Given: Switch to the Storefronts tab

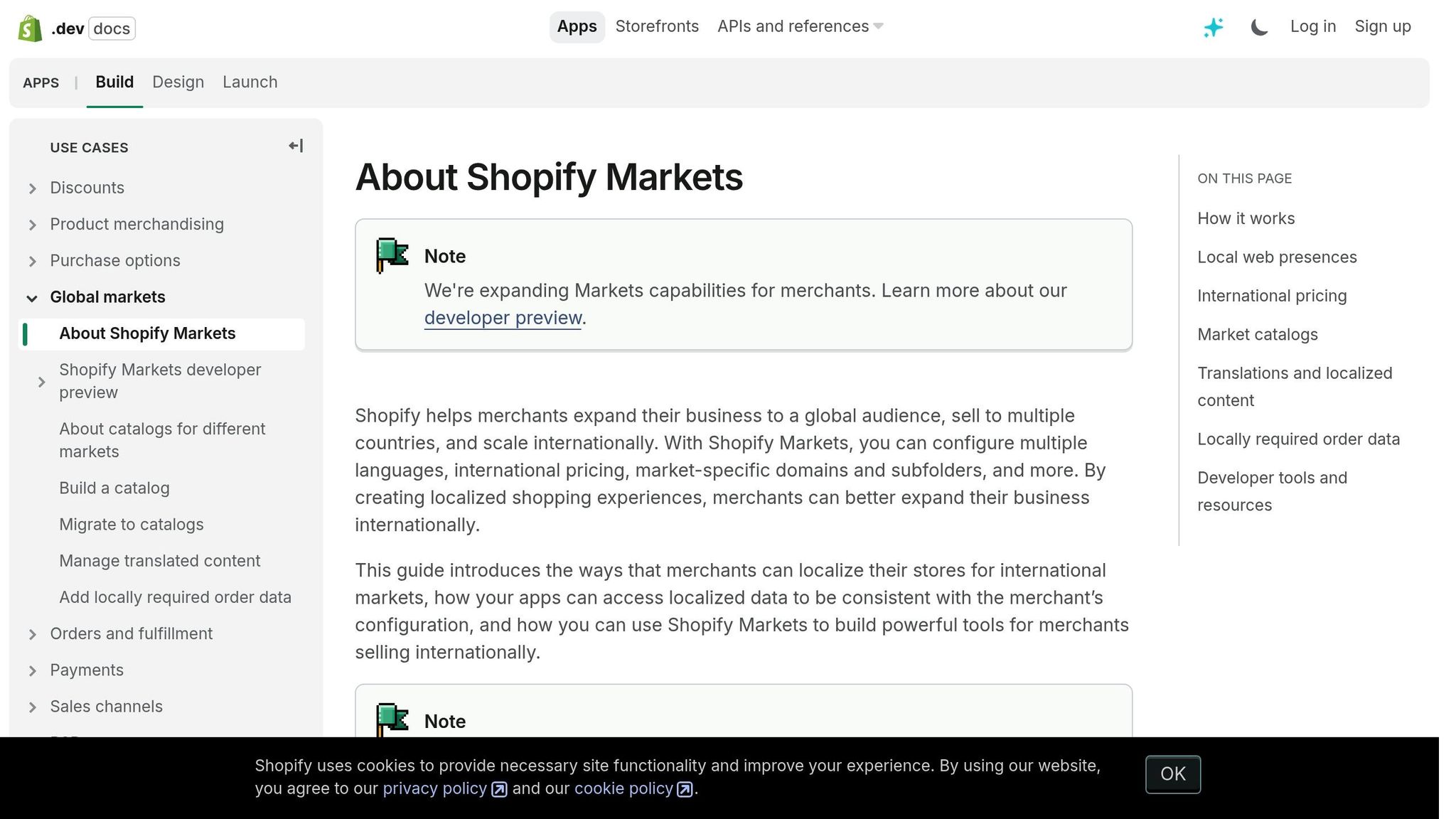Looking at the screenshot, I should (657, 26).
